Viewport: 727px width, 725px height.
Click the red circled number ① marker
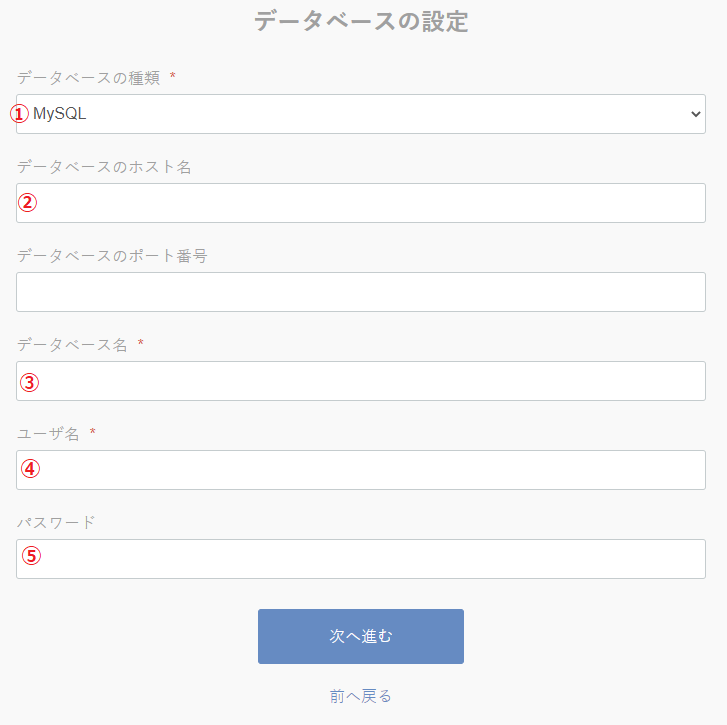click(20, 114)
